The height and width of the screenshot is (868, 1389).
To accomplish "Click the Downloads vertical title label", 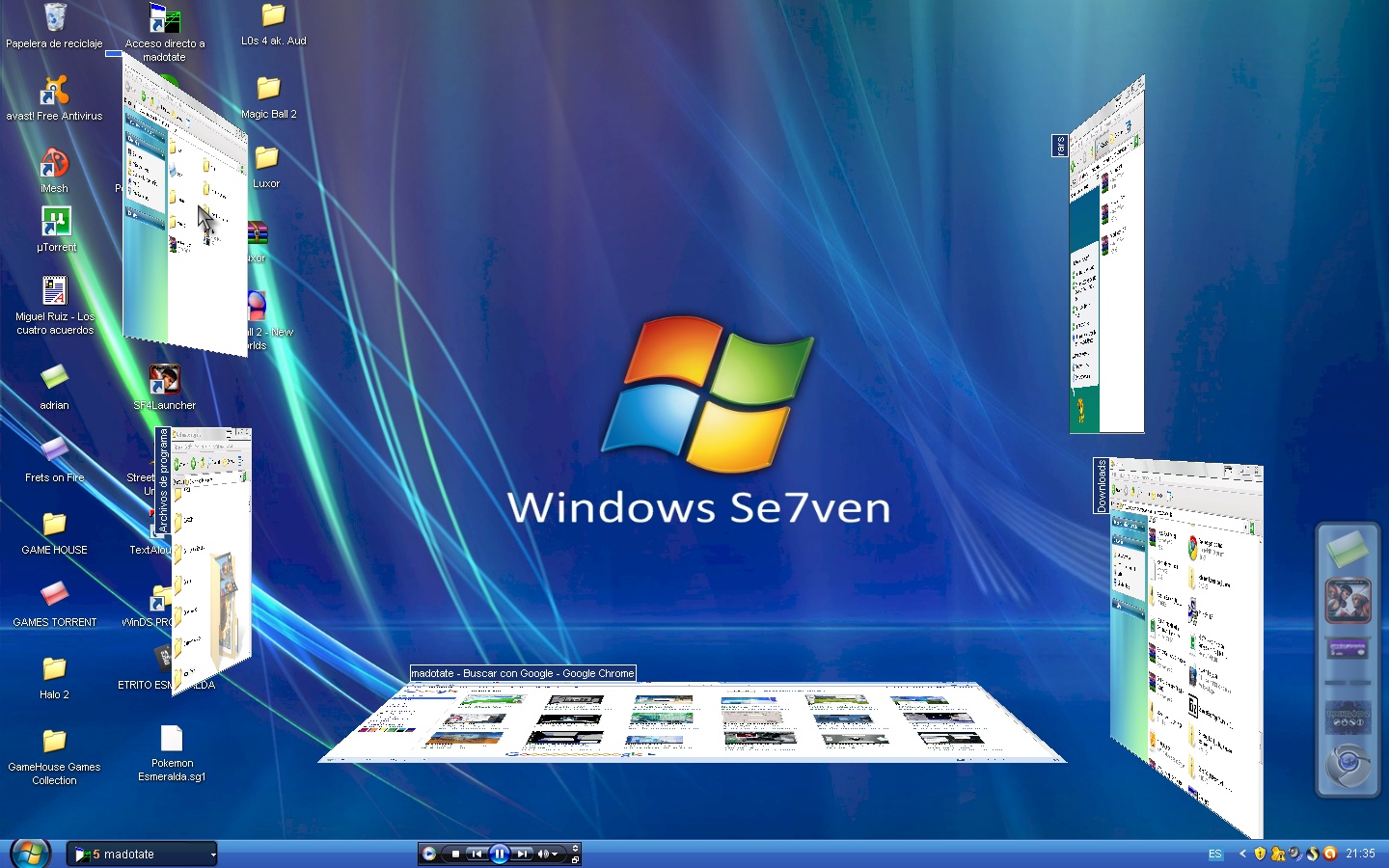I will [x=1102, y=486].
